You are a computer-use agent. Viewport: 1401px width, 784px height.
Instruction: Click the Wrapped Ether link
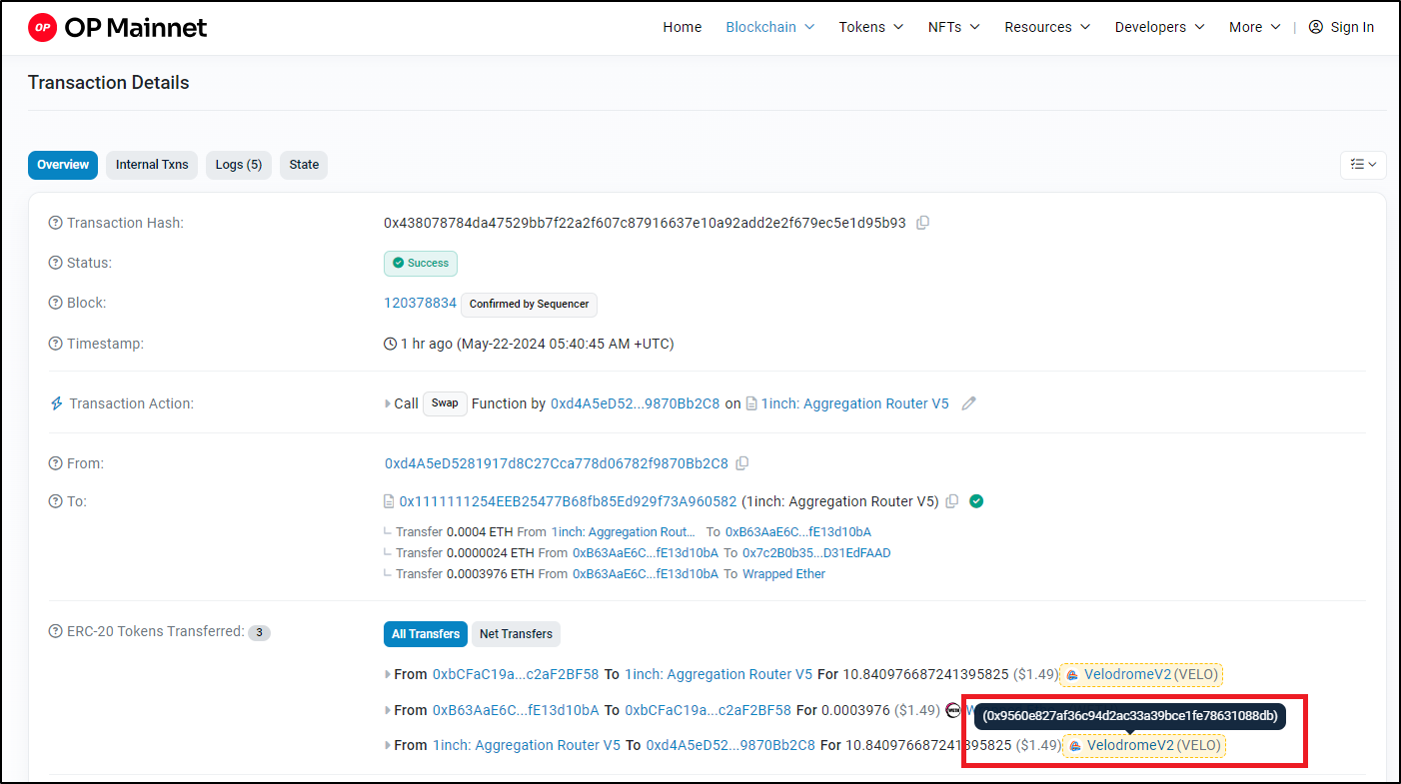click(x=783, y=574)
